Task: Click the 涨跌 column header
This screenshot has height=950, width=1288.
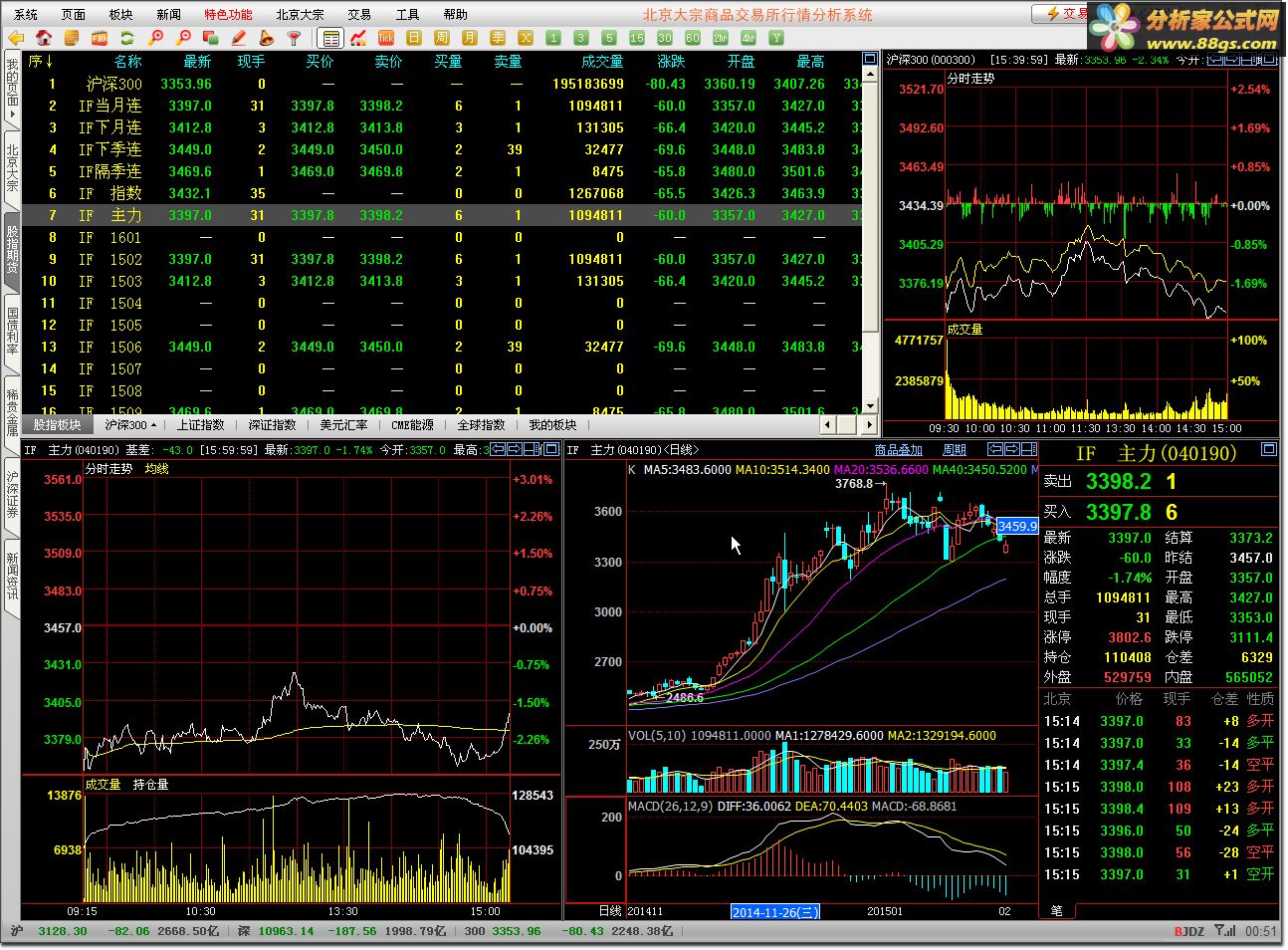Action: [x=671, y=62]
